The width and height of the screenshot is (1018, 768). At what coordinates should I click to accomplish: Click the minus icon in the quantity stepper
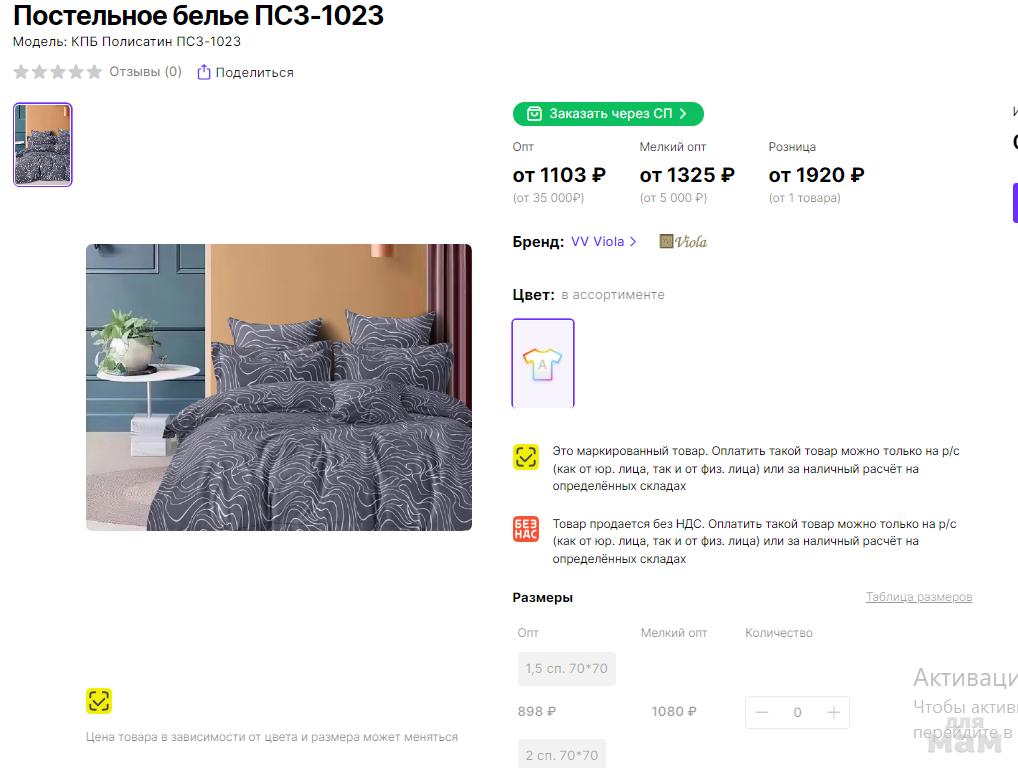(762, 712)
